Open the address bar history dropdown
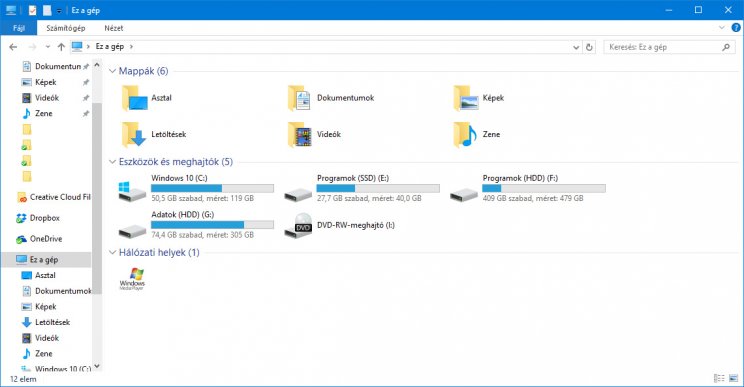This screenshot has height=387, width=744. 576,47
